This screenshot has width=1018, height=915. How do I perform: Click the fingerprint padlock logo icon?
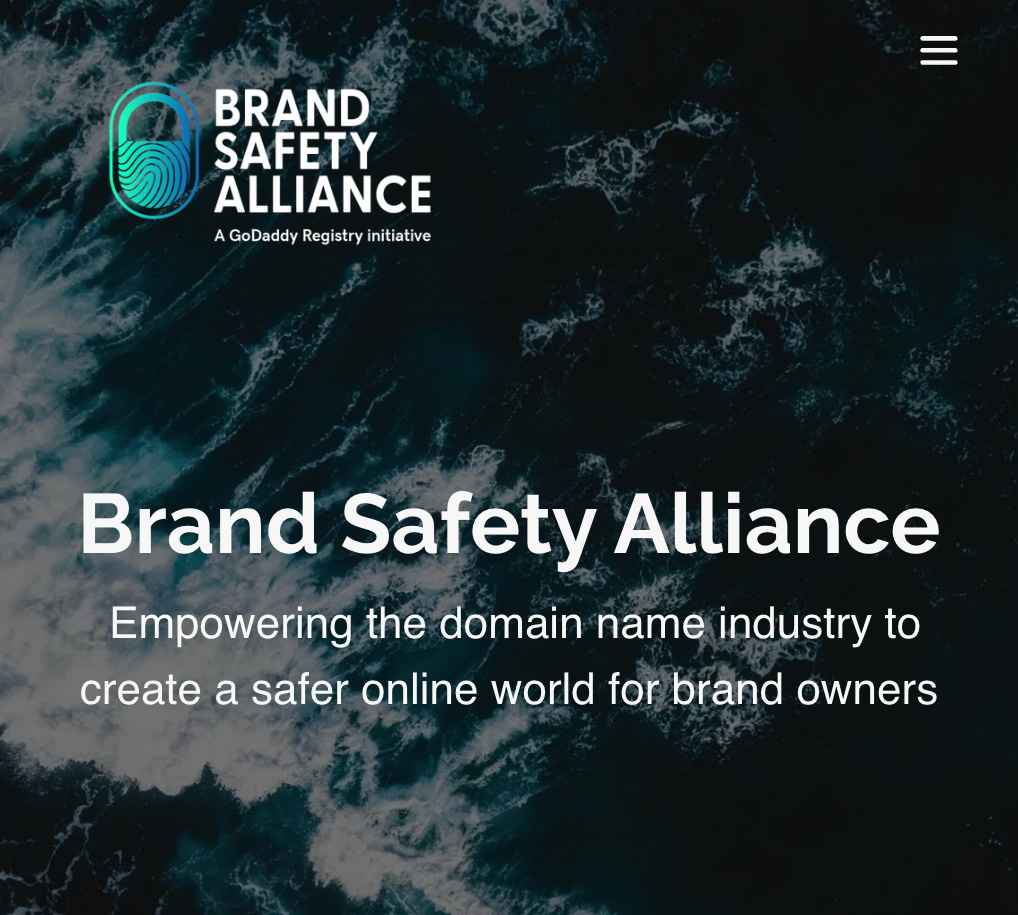click(154, 150)
